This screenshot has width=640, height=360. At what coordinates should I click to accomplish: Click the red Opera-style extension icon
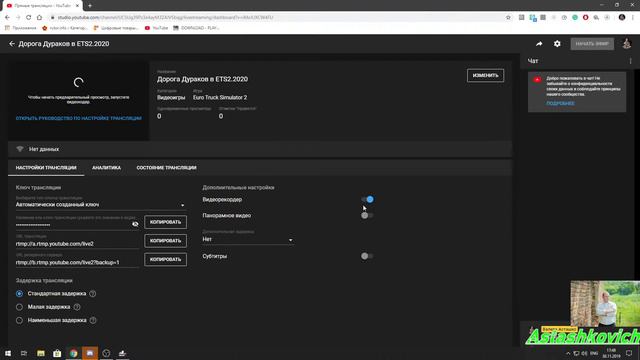pos(586,18)
